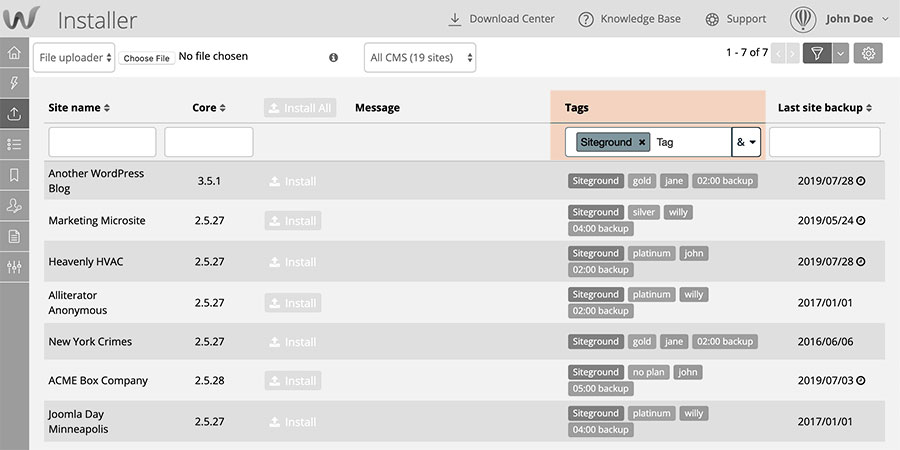This screenshot has width=900, height=450.
Task: Click the Tag filter input
Action: click(691, 142)
